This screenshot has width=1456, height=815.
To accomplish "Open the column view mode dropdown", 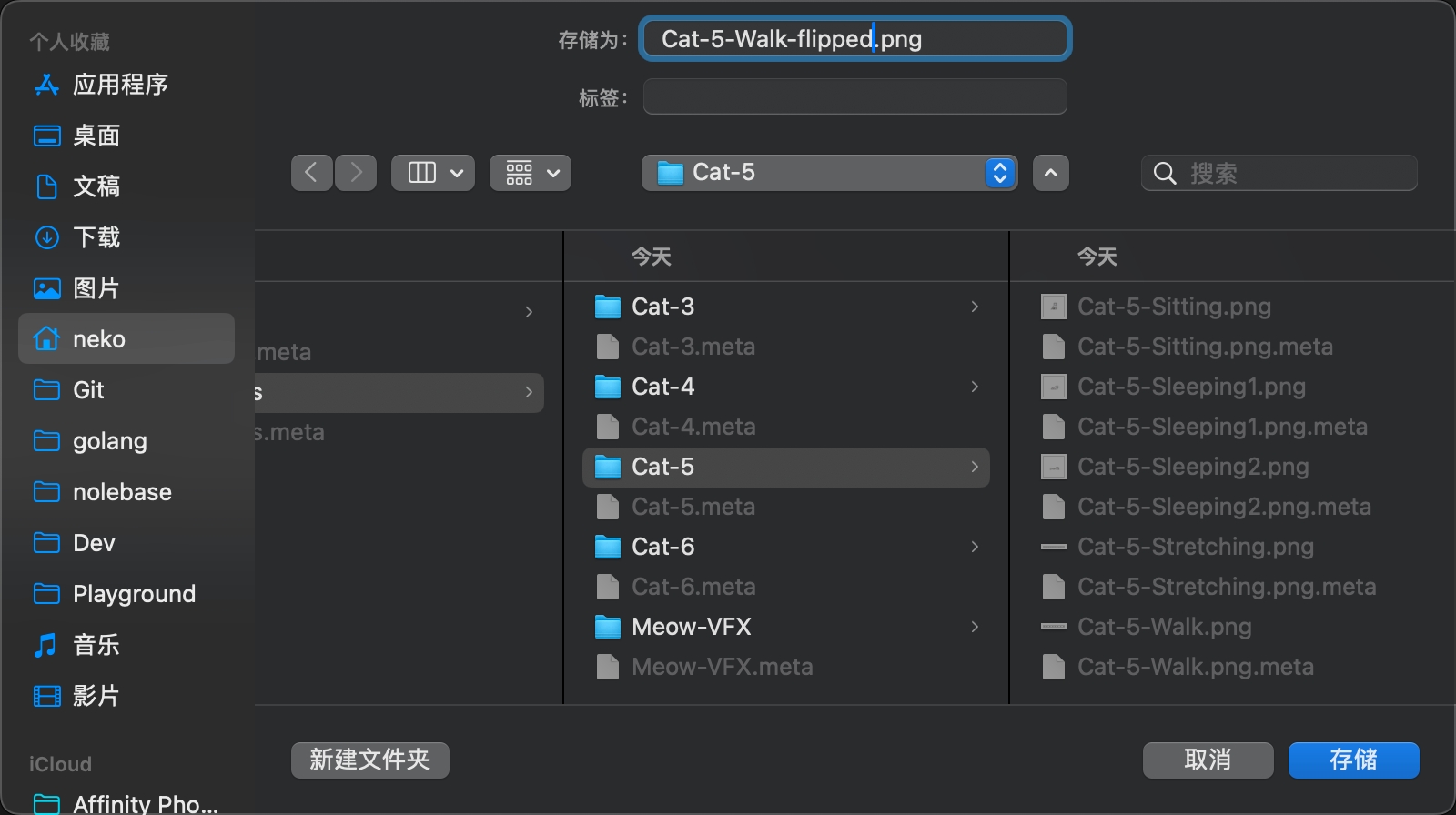I will coord(433,173).
